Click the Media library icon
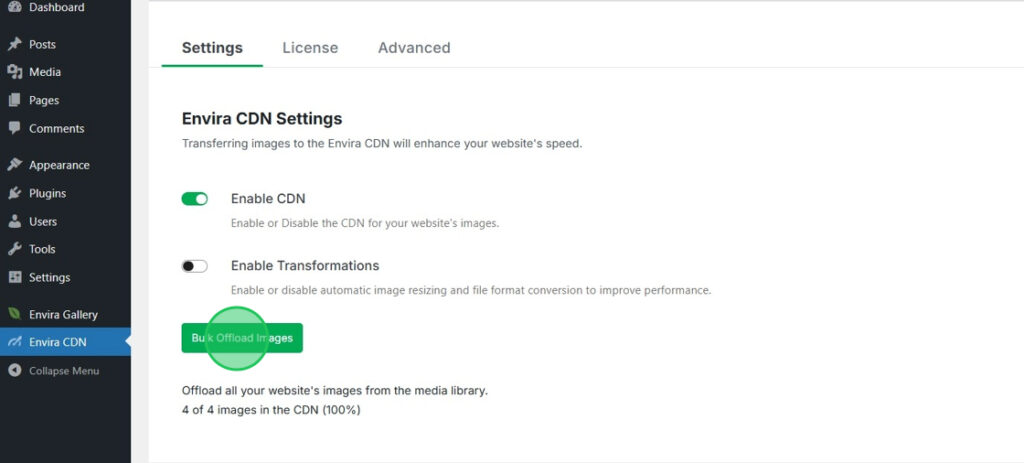This screenshot has width=1024, height=463. (14, 72)
